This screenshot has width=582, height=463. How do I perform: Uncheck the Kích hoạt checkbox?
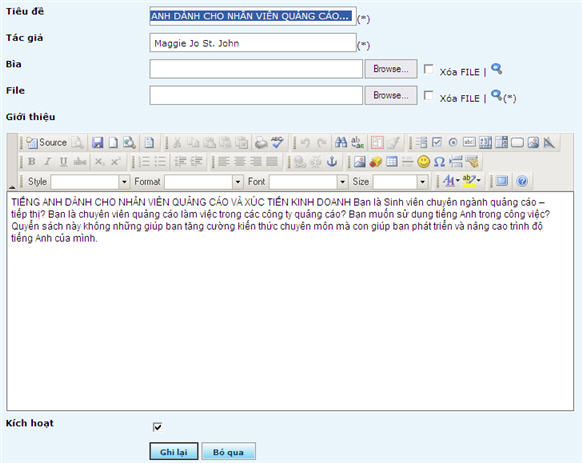157,427
